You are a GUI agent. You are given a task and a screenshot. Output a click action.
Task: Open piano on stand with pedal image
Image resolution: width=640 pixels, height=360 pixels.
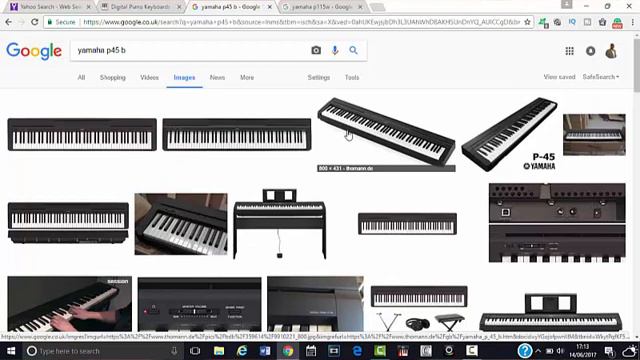click(280, 224)
